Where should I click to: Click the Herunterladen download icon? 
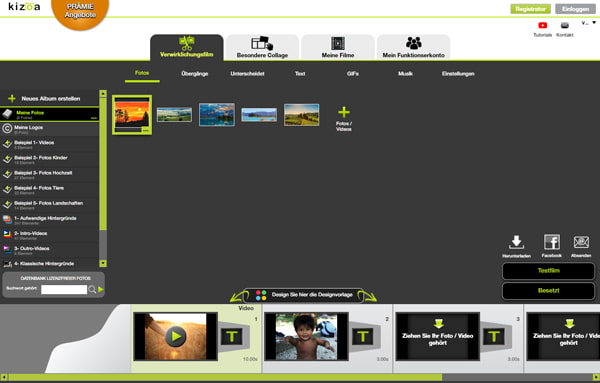(516, 242)
